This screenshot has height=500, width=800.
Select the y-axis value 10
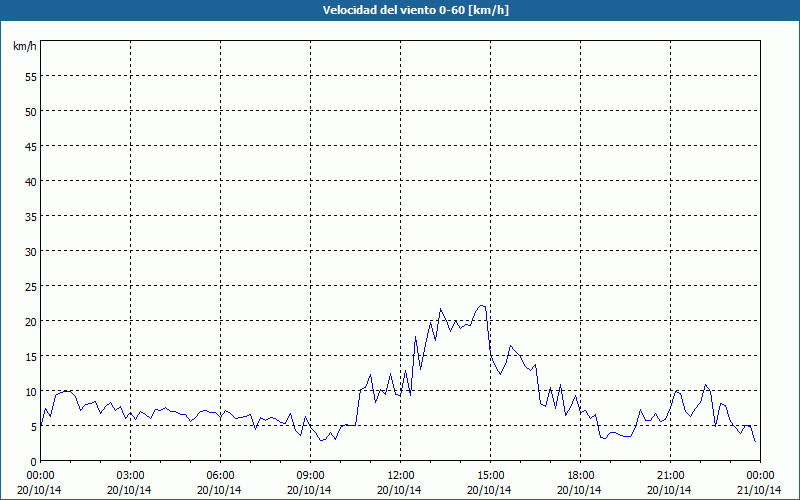coord(31,392)
